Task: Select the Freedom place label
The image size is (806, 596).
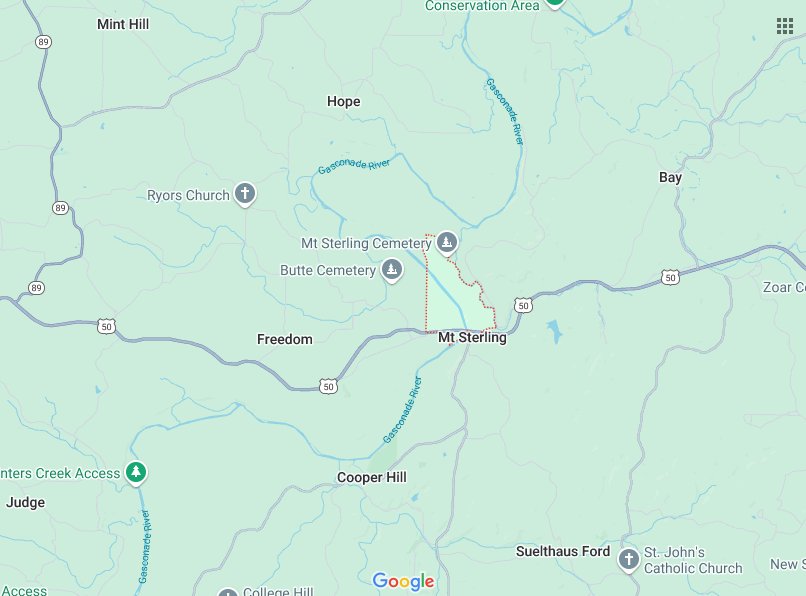Action: [285, 339]
